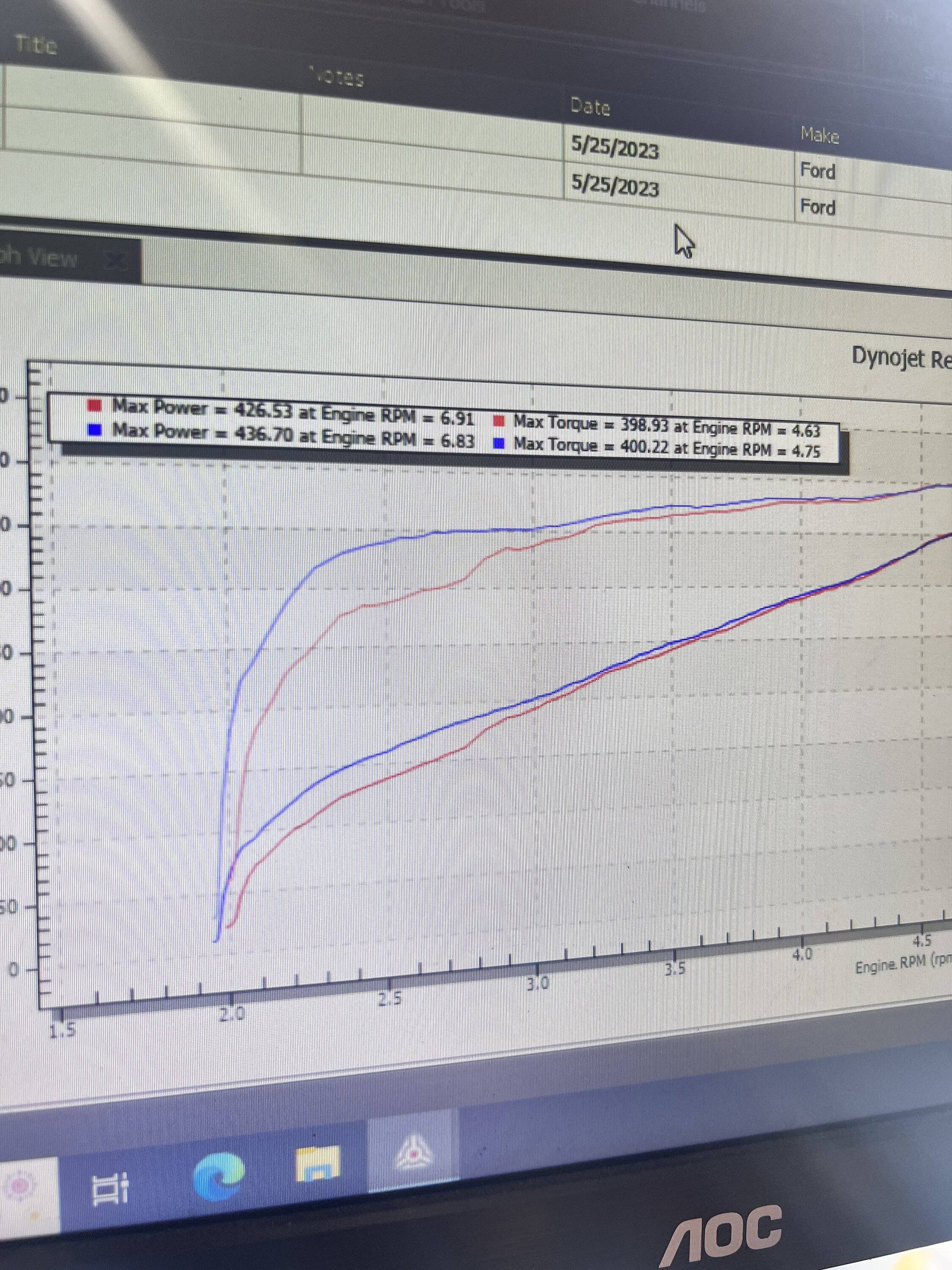Click the Task View taskbar icon
Image resolution: width=952 pixels, height=1270 pixels.
[x=110, y=1189]
